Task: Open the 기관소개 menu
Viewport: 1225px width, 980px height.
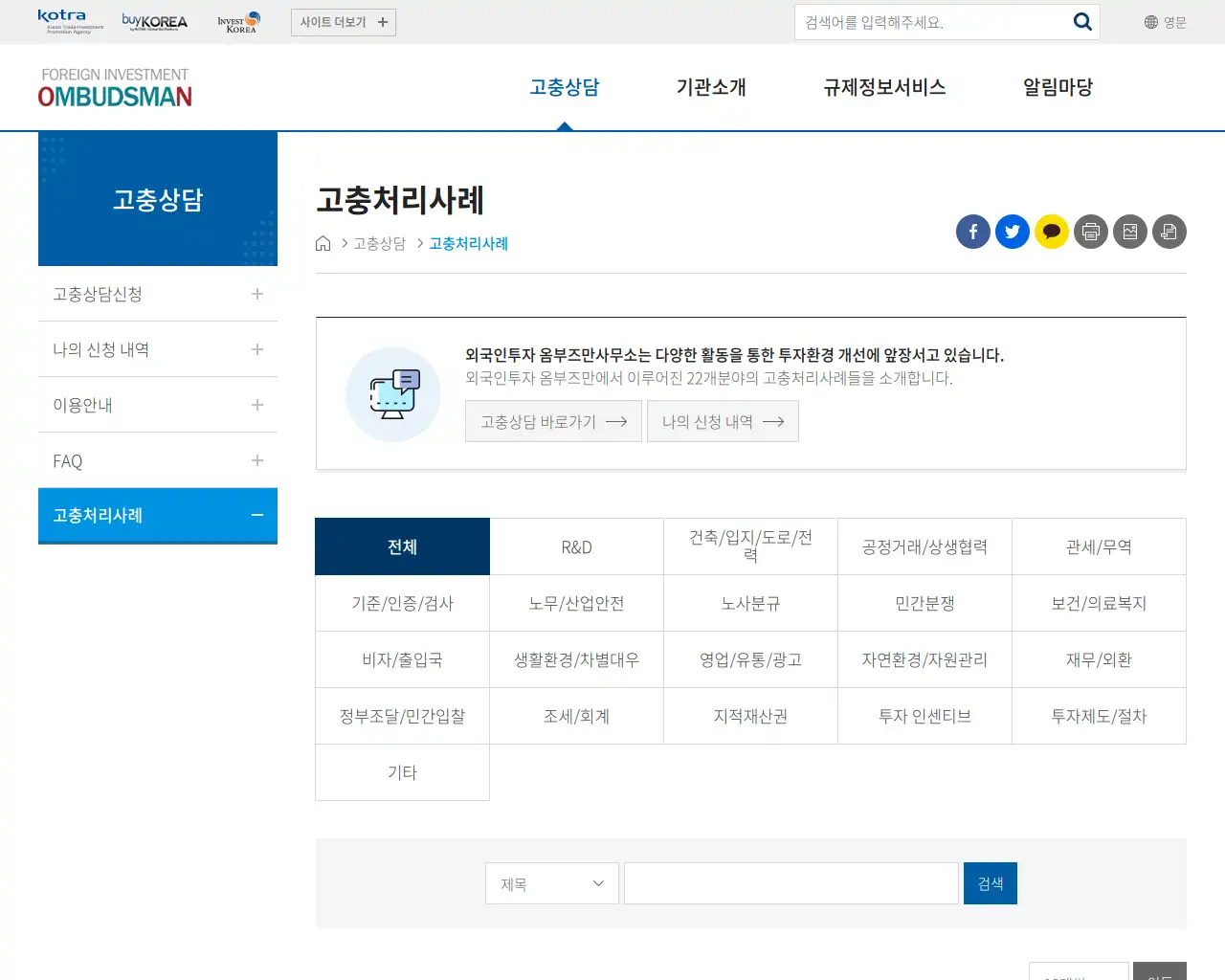Action: tap(710, 87)
